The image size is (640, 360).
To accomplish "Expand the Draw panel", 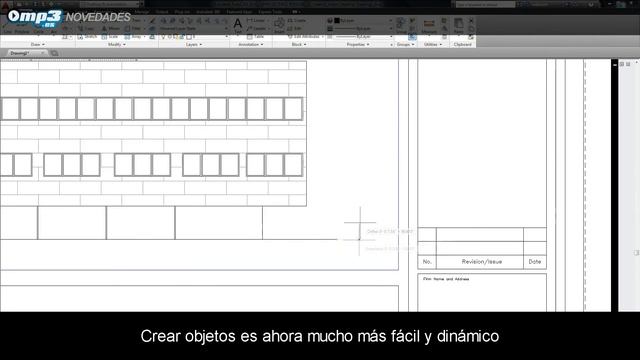I will 37,44.
